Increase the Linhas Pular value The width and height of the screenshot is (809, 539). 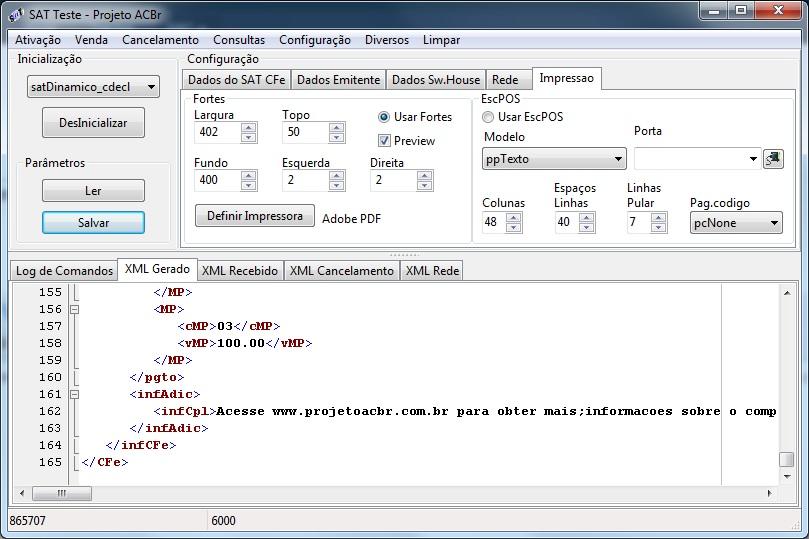658,218
